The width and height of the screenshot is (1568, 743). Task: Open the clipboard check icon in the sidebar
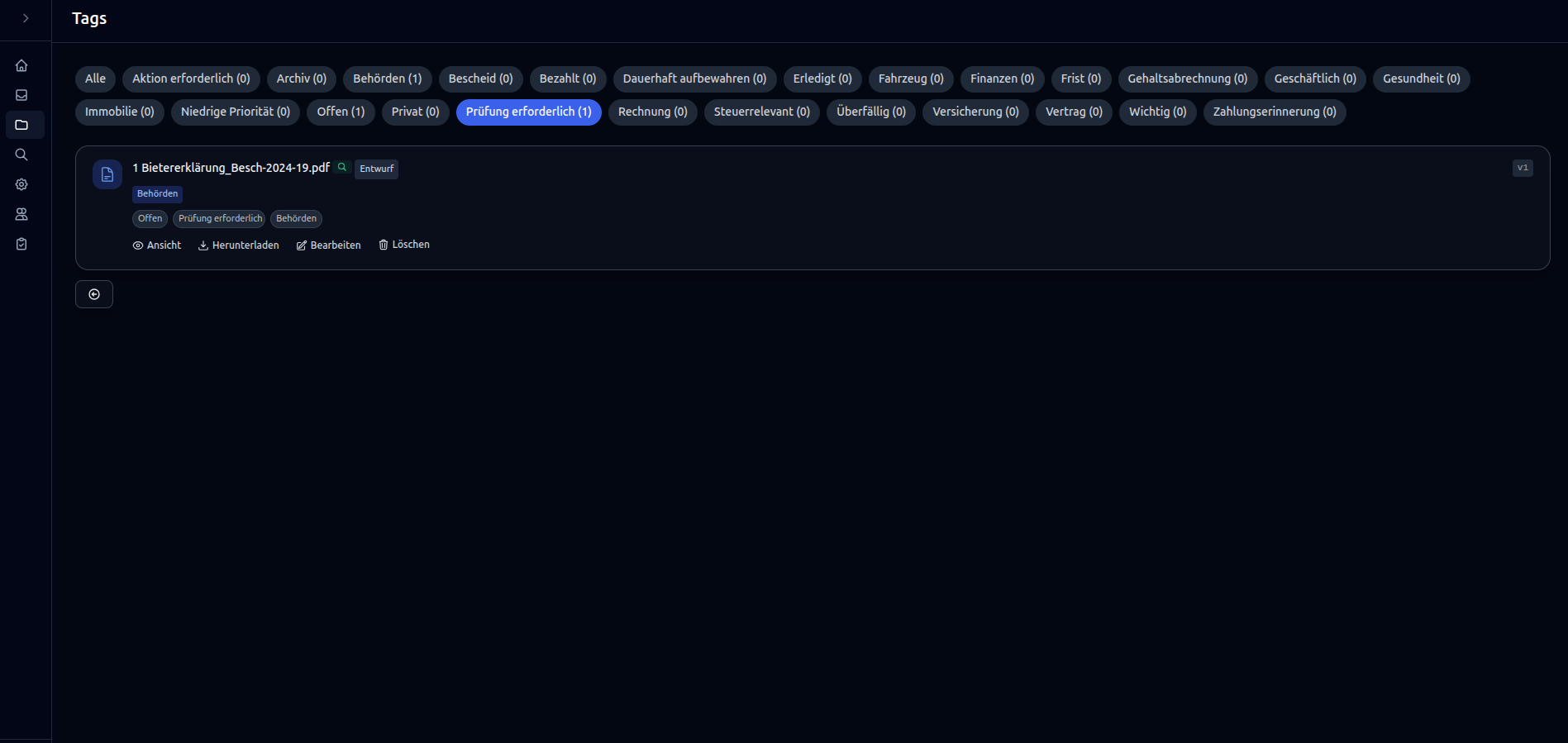[x=21, y=244]
